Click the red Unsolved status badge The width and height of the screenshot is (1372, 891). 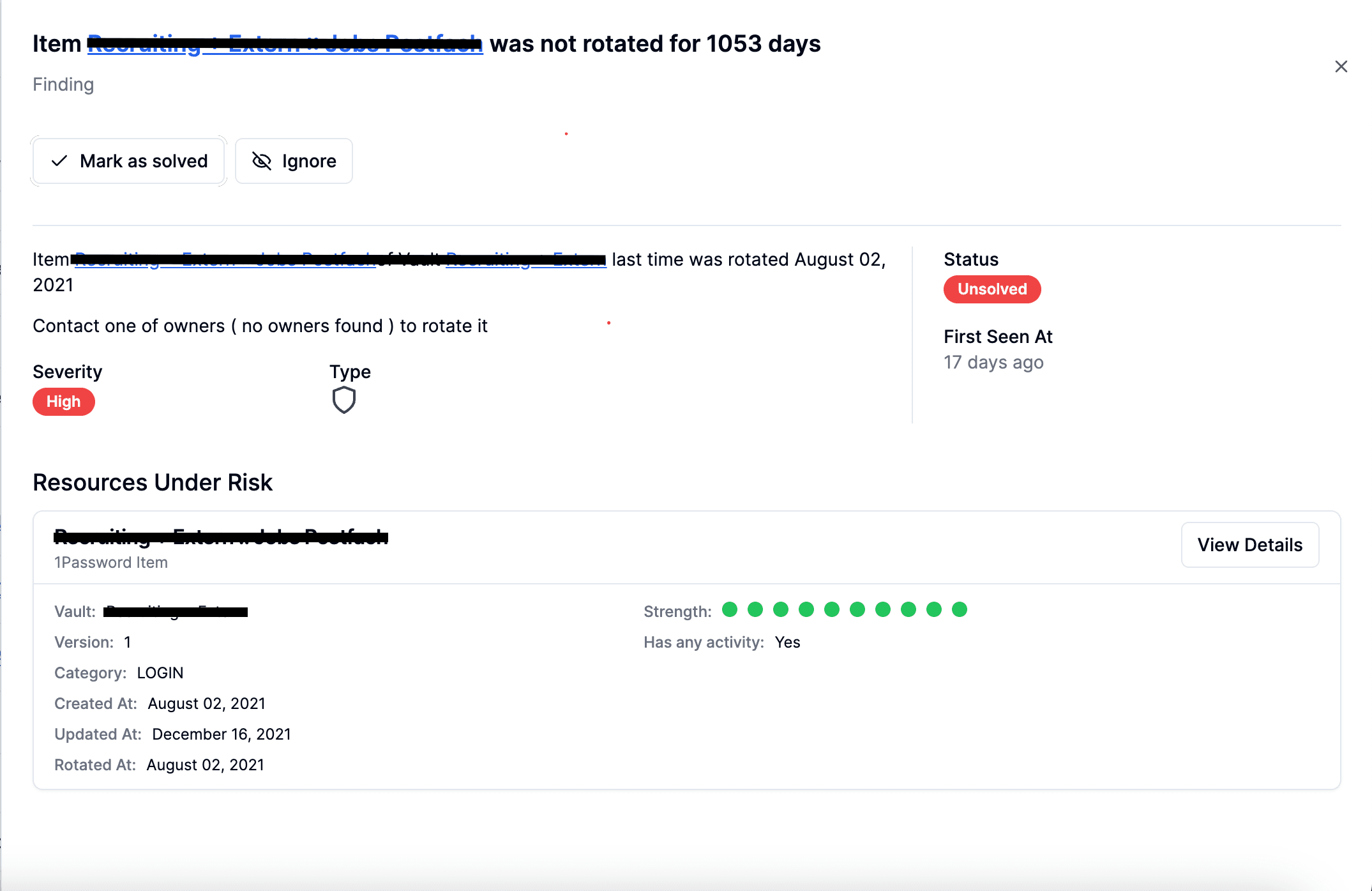point(991,289)
